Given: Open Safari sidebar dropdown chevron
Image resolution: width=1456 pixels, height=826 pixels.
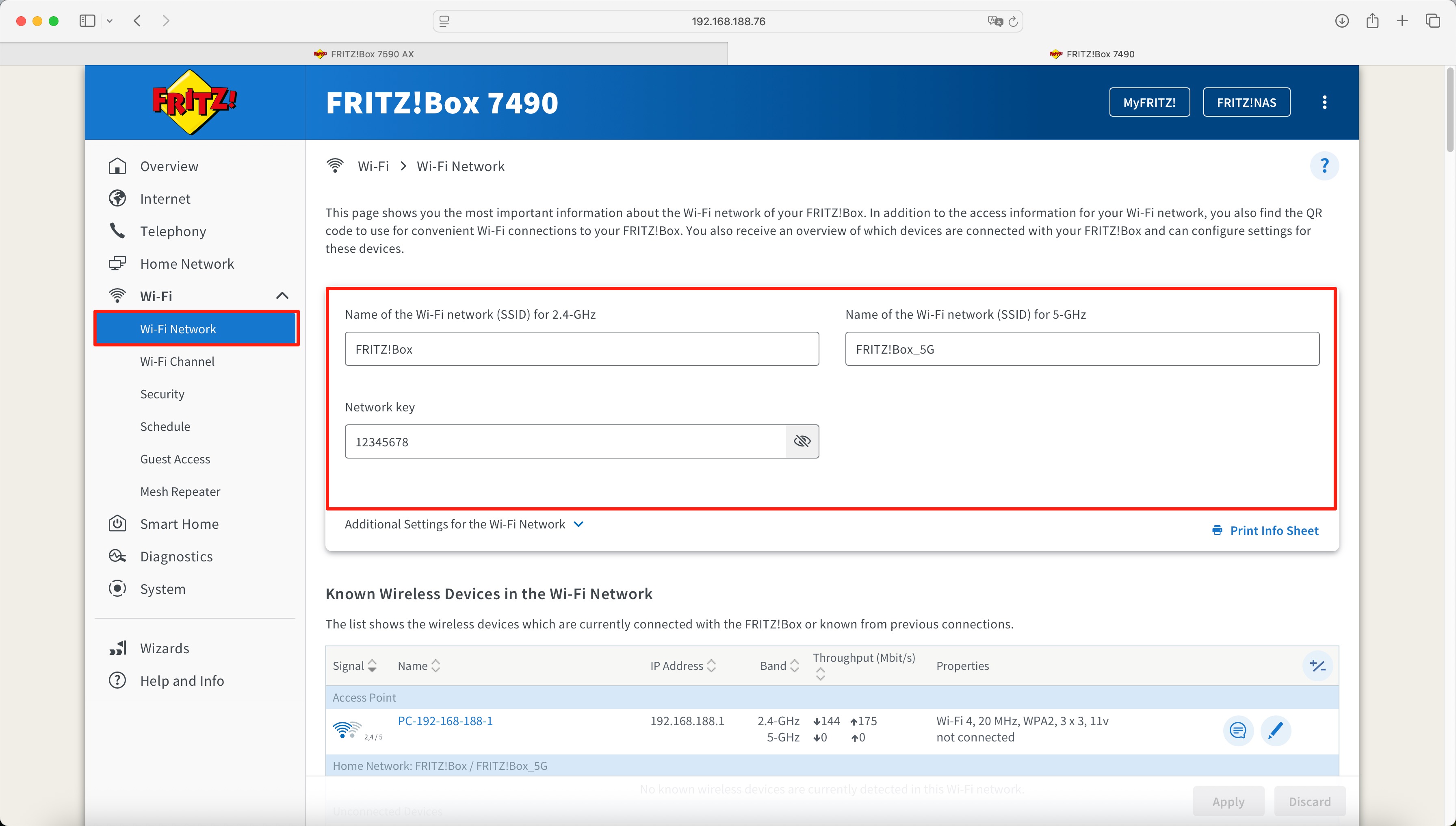Looking at the screenshot, I should click(109, 21).
